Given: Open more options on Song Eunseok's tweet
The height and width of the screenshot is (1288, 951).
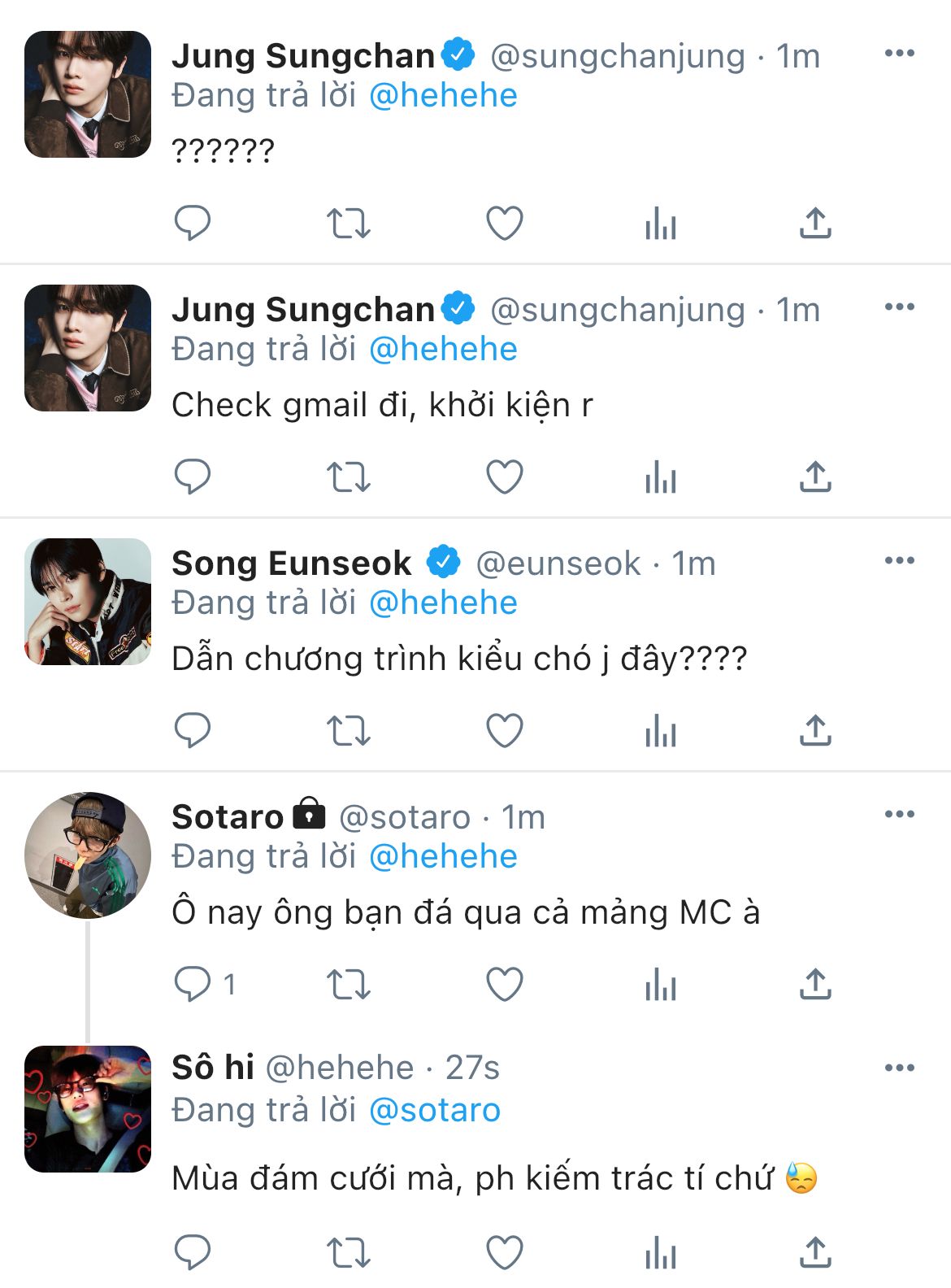Looking at the screenshot, I should click(899, 561).
